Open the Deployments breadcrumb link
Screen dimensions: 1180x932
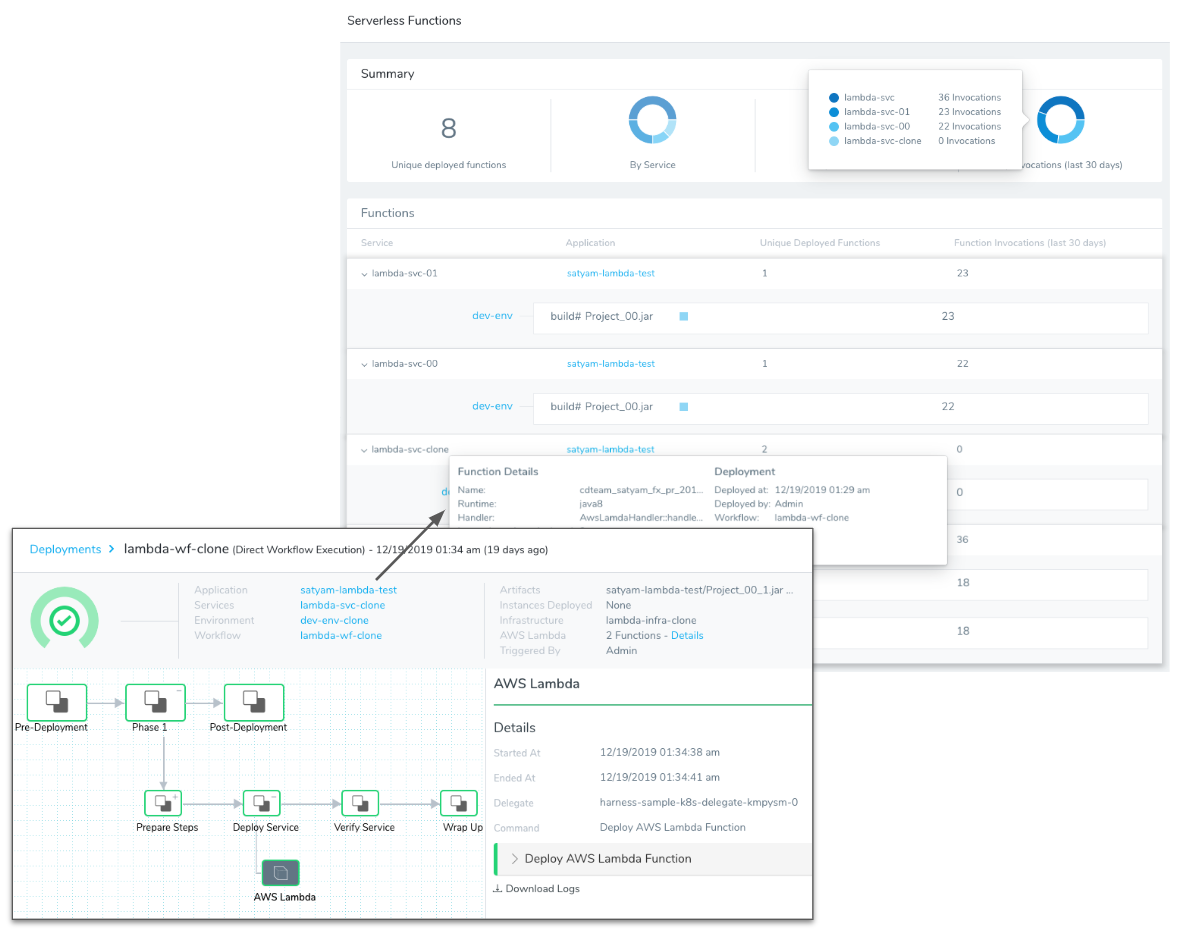65,549
